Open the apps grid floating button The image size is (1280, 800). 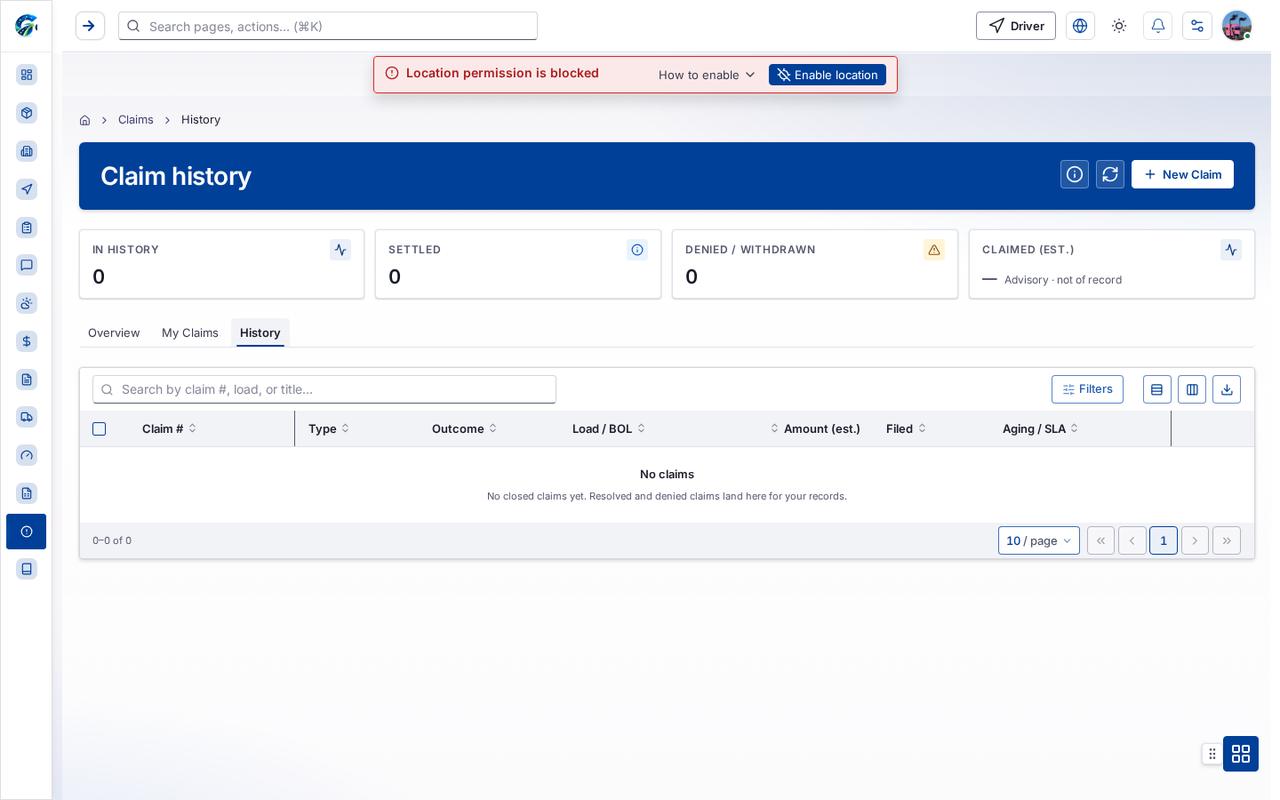1241,754
